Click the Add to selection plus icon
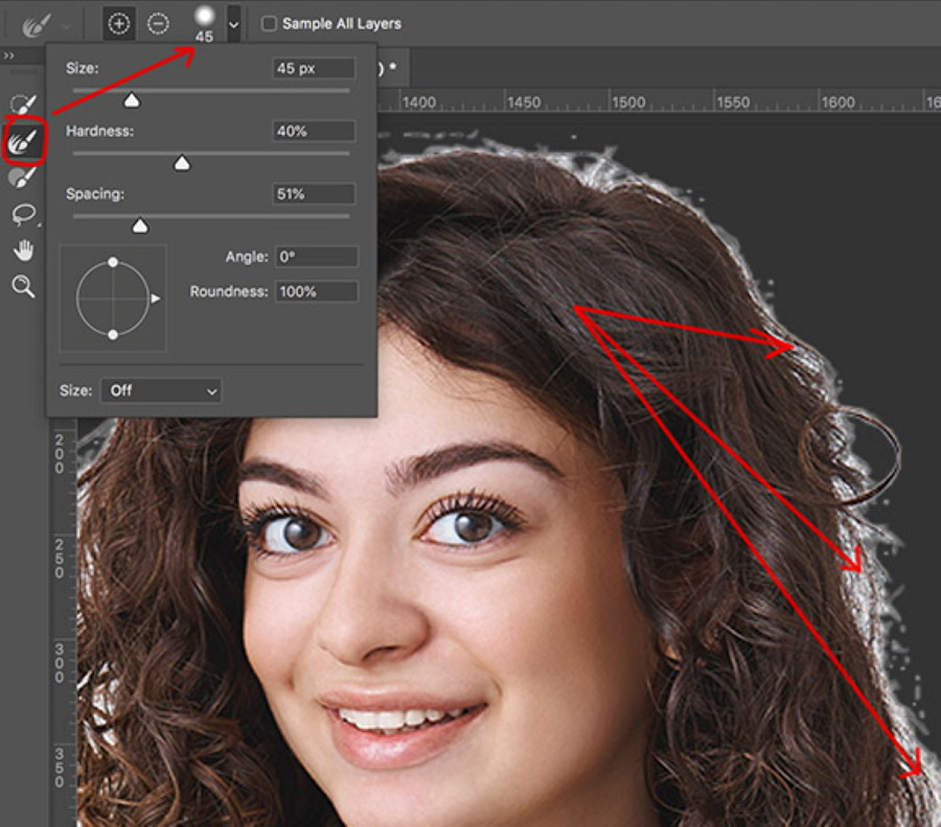The height and width of the screenshot is (827, 941). (119, 23)
